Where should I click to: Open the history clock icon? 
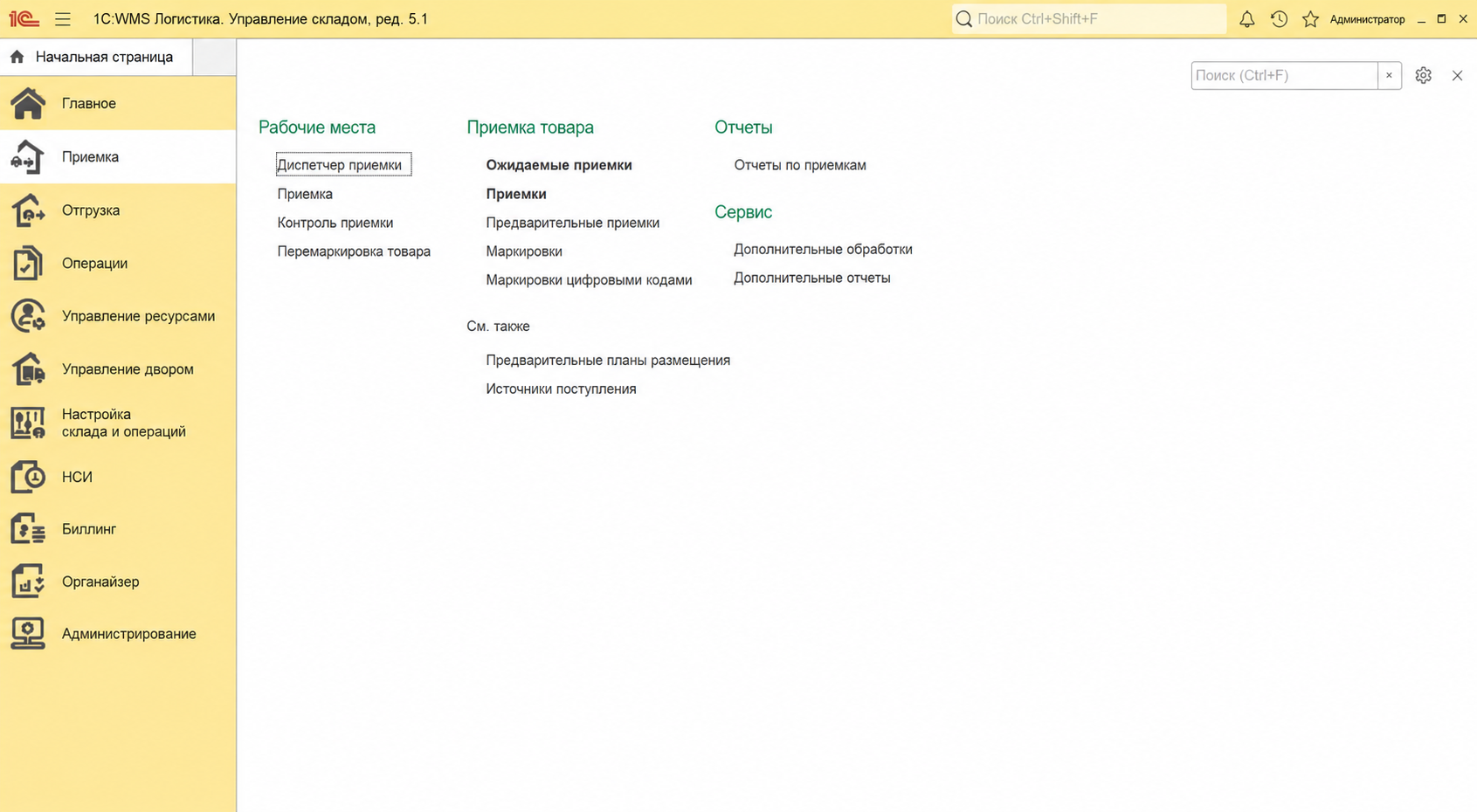click(x=1279, y=18)
